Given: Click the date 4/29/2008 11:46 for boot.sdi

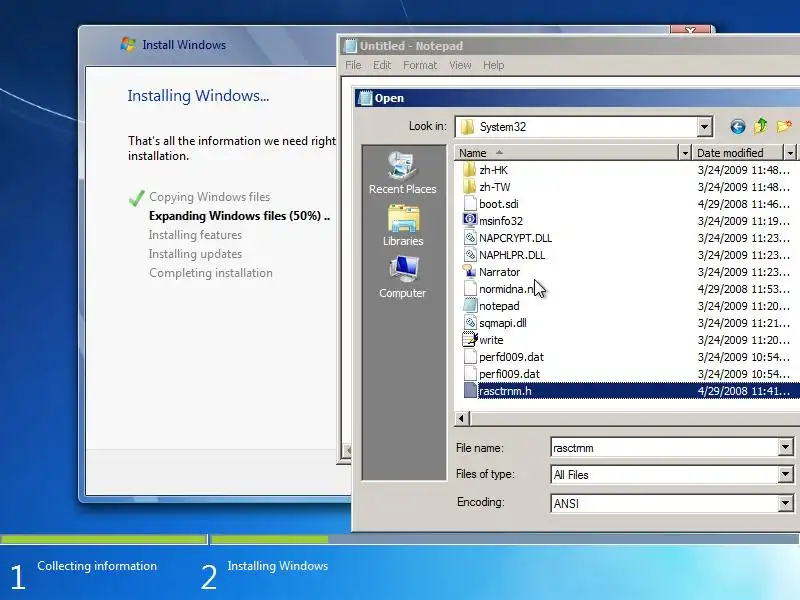Looking at the screenshot, I should (743, 204).
